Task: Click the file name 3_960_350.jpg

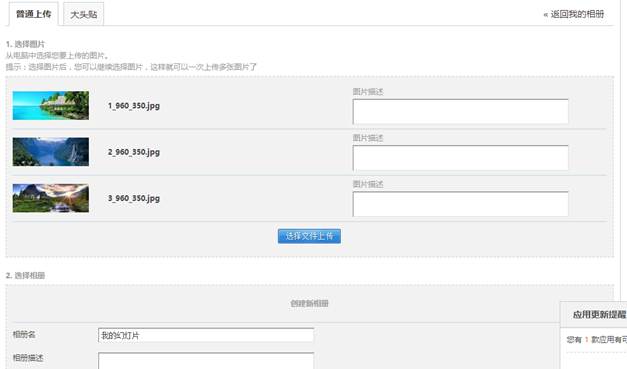Action: pos(134,199)
